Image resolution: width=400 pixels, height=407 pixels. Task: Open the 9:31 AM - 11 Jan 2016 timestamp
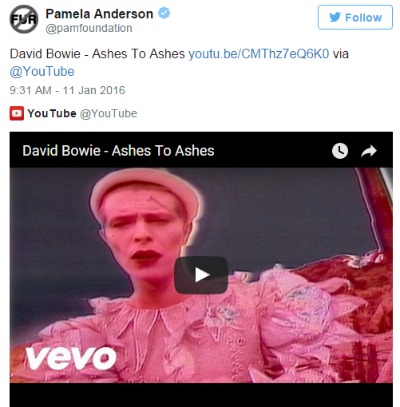67,90
